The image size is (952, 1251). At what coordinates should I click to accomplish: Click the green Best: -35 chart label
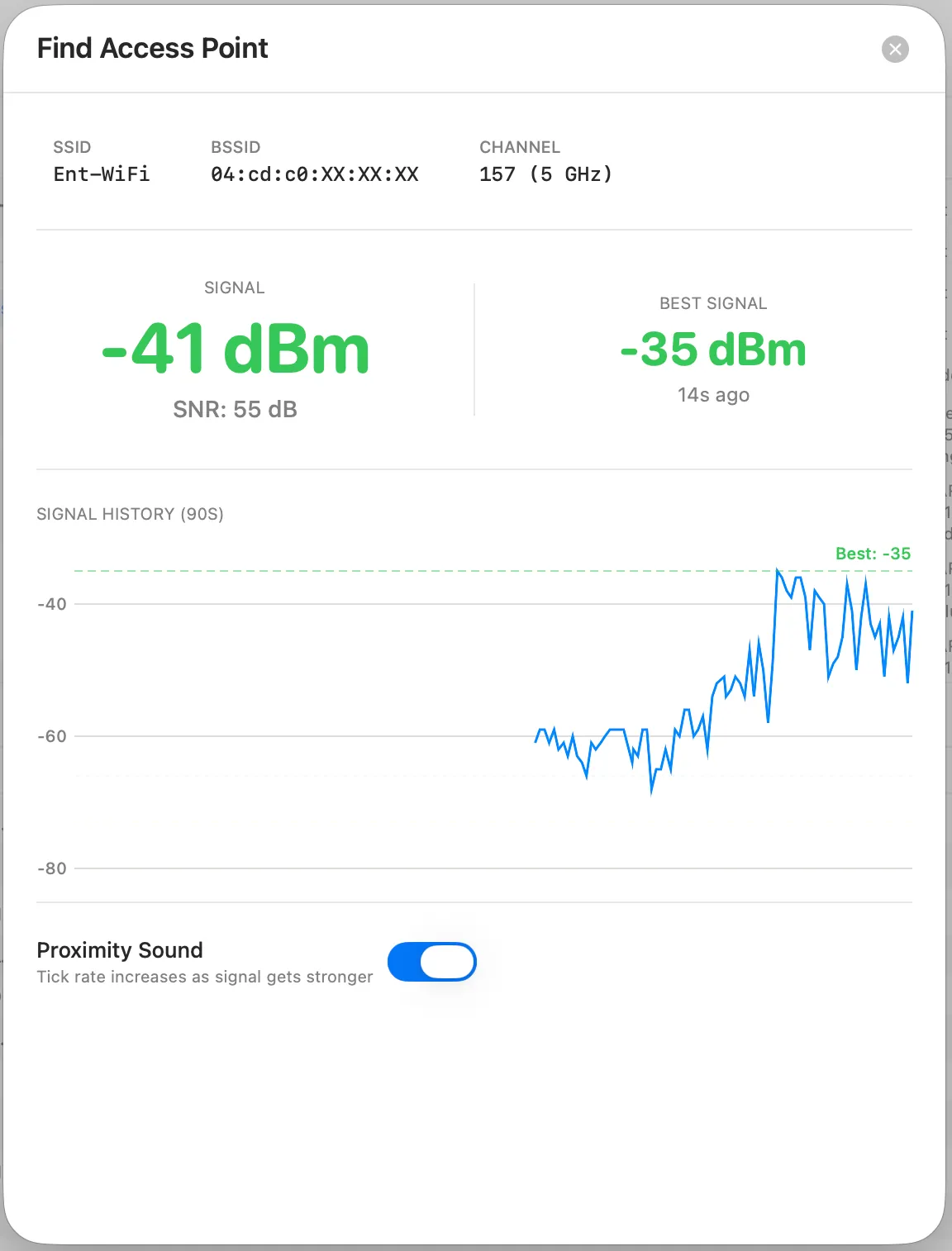(x=873, y=553)
